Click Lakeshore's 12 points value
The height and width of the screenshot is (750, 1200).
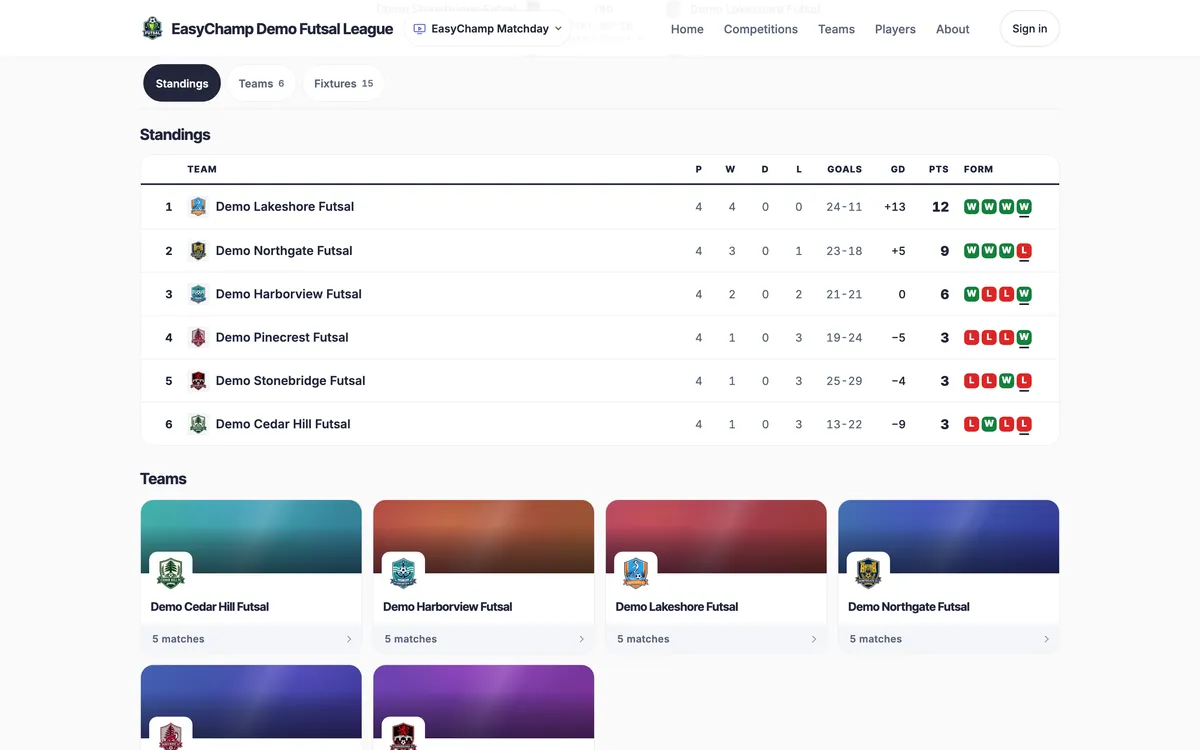[x=940, y=207]
